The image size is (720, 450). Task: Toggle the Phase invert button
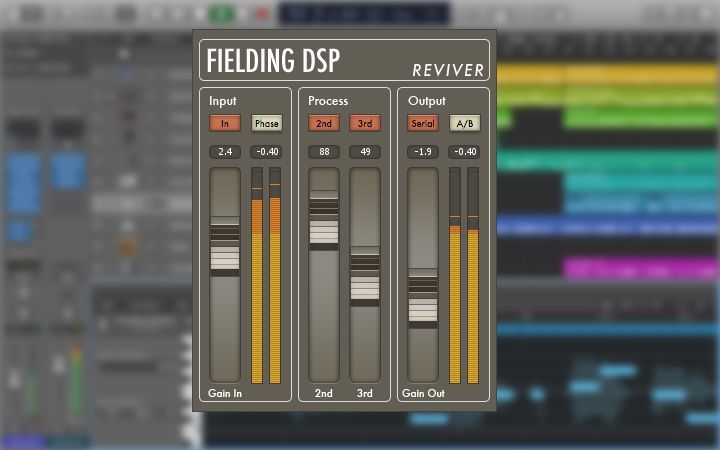tap(266, 123)
